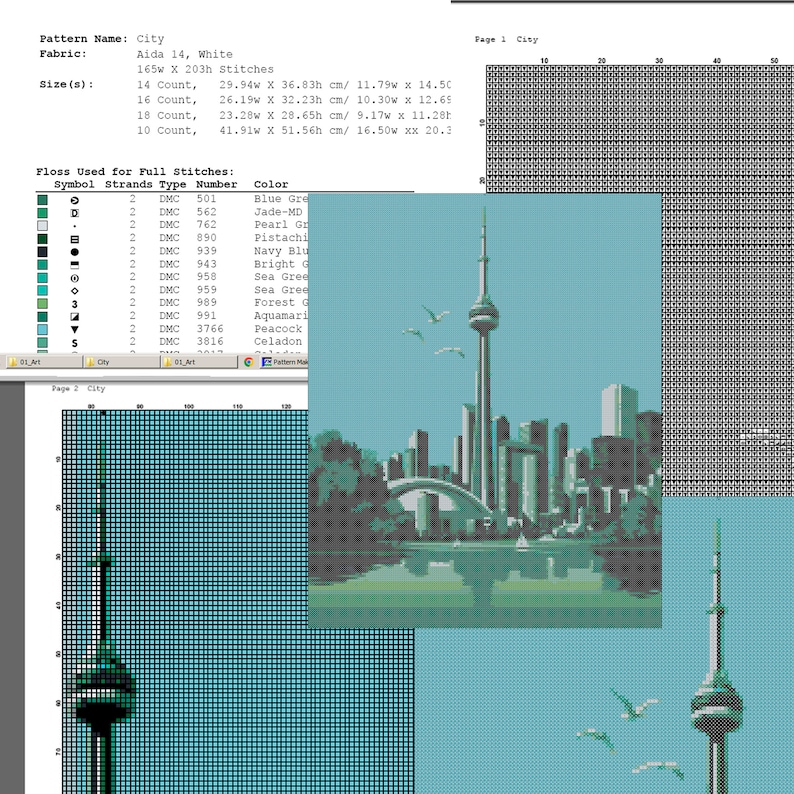Click the half-filled bar symbol for DMC 943

coord(74,265)
